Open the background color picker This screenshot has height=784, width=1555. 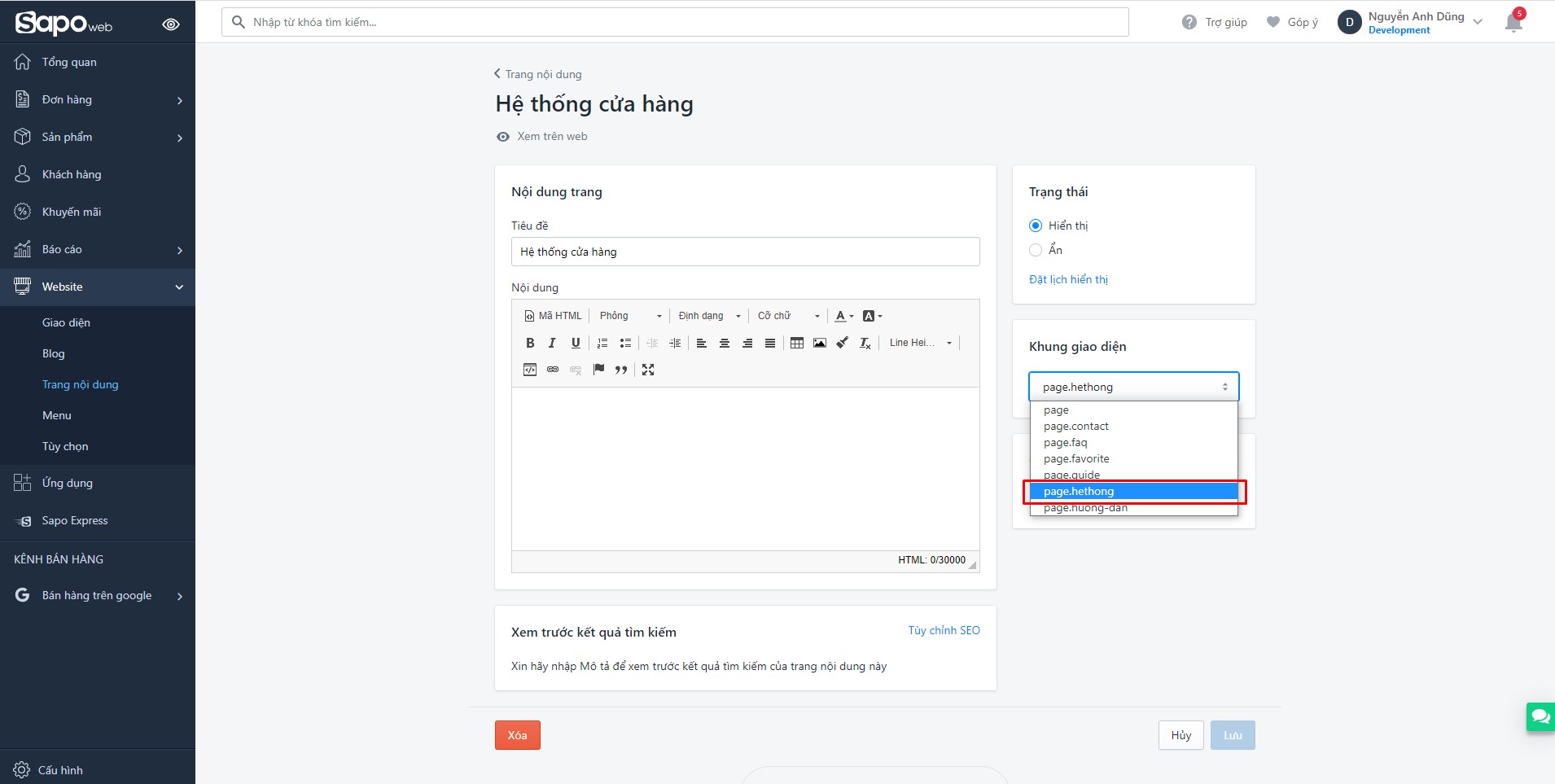pyautogui.click(x=872, y=316)
